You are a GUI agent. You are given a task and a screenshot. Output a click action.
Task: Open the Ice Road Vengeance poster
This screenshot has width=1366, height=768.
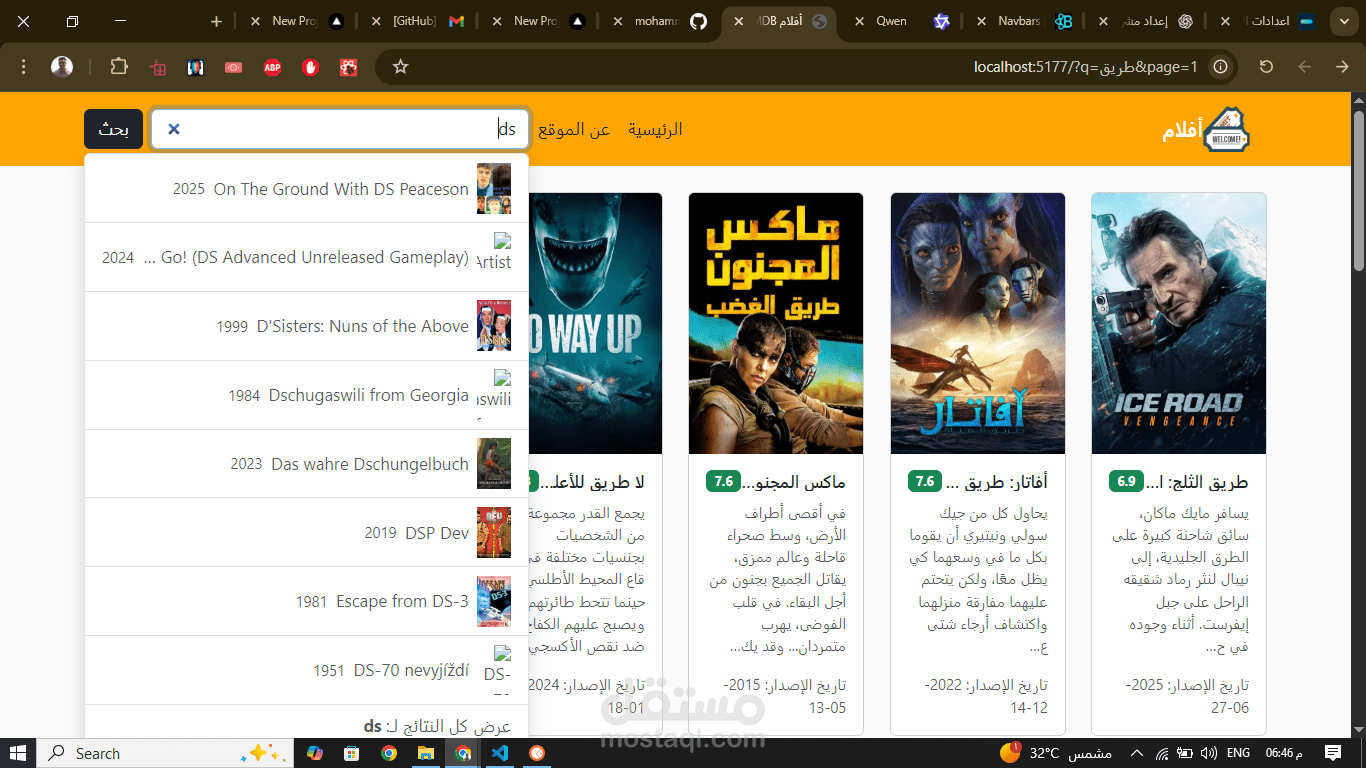coord(1179,323)
